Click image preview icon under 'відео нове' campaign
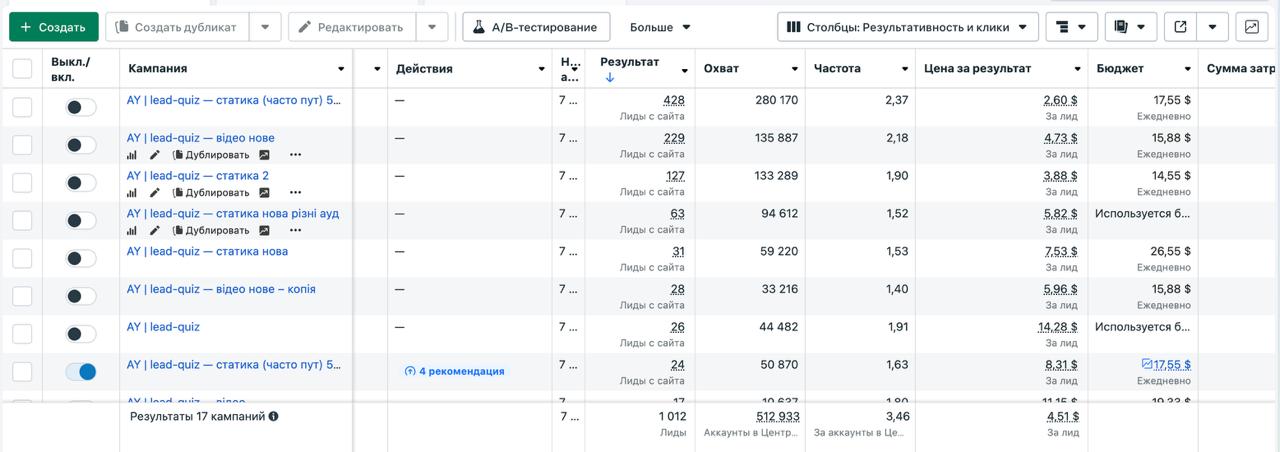The width and height of the screenshot is (1280, 452). [x=264, y=155]
